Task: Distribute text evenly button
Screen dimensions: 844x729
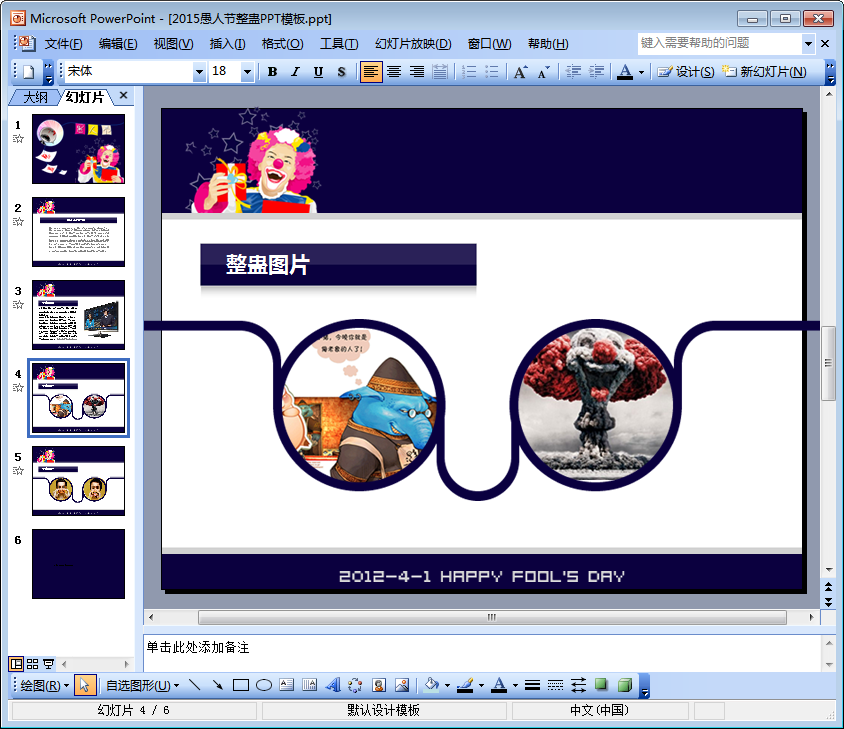Action: [x=440, y=72]
